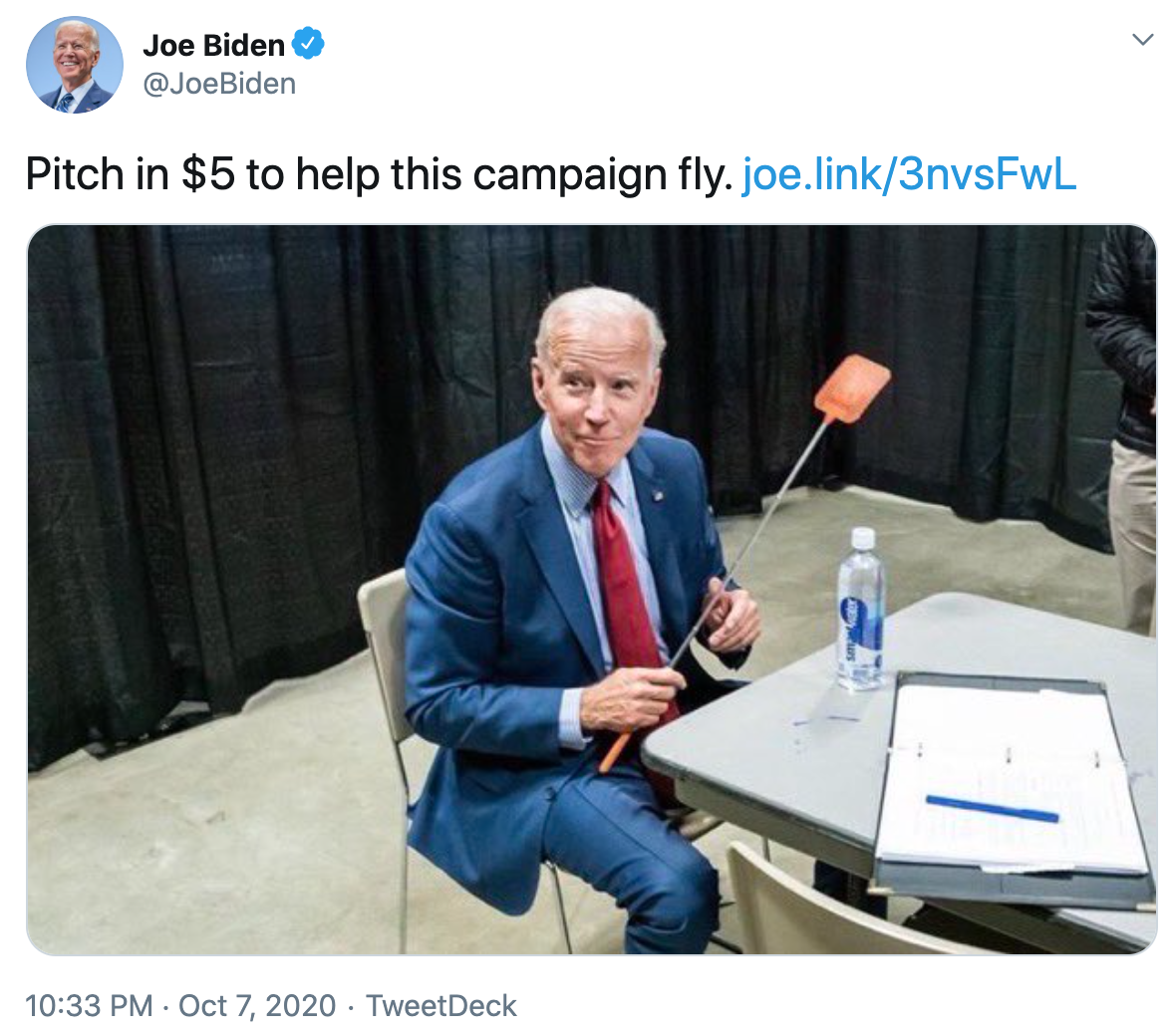Viewport: 1174px width, 1036px height.
Task: Click the water bottle in the photo
Action: [x=861, y=610]
